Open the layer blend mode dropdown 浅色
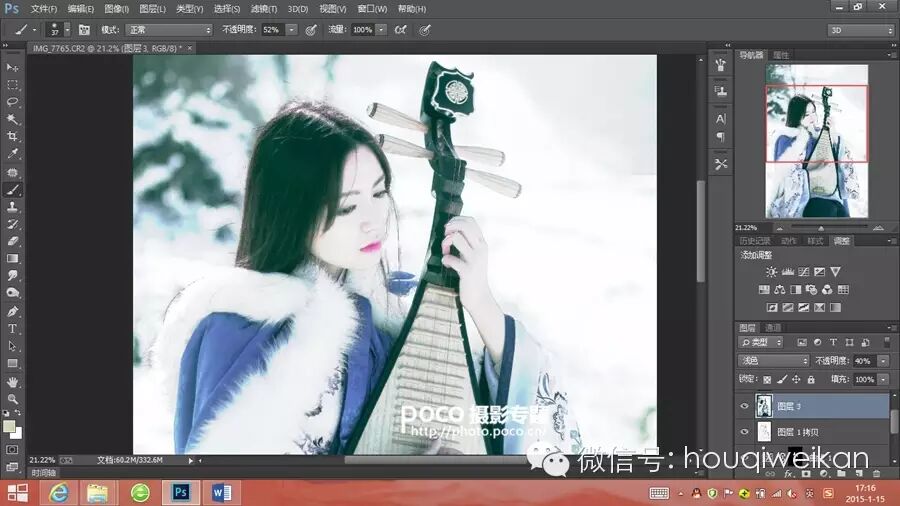 773,361
